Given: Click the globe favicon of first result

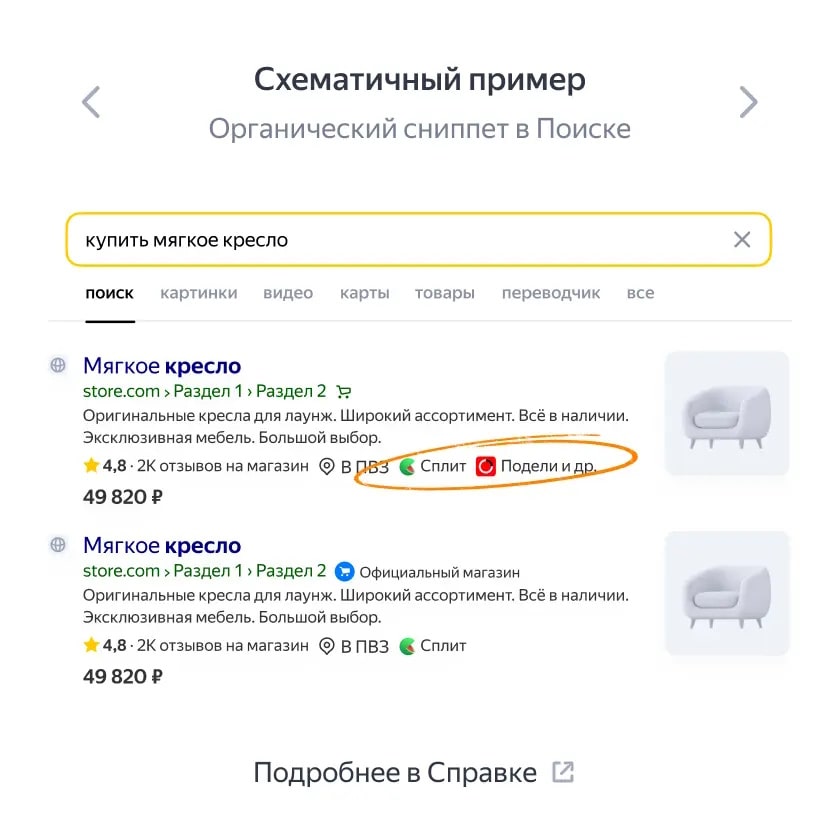Looking at the screenshot, I should pos(58,365).
